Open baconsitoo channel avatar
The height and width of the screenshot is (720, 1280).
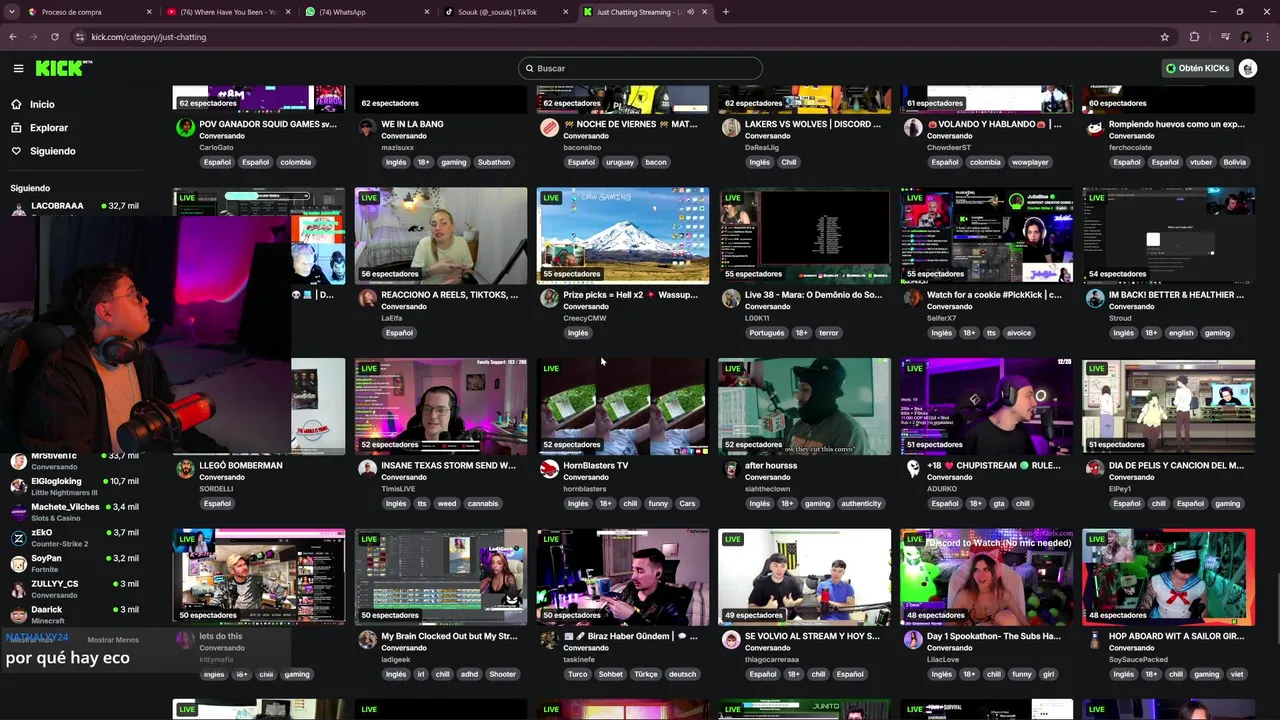(549, 127)
